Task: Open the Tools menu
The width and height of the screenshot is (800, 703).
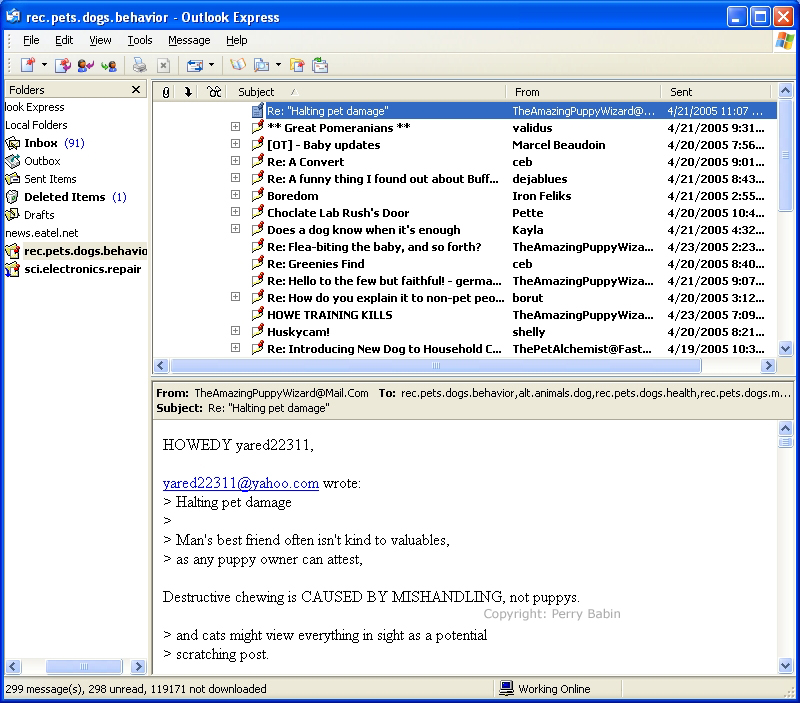Action: click(x=140, y=40)
